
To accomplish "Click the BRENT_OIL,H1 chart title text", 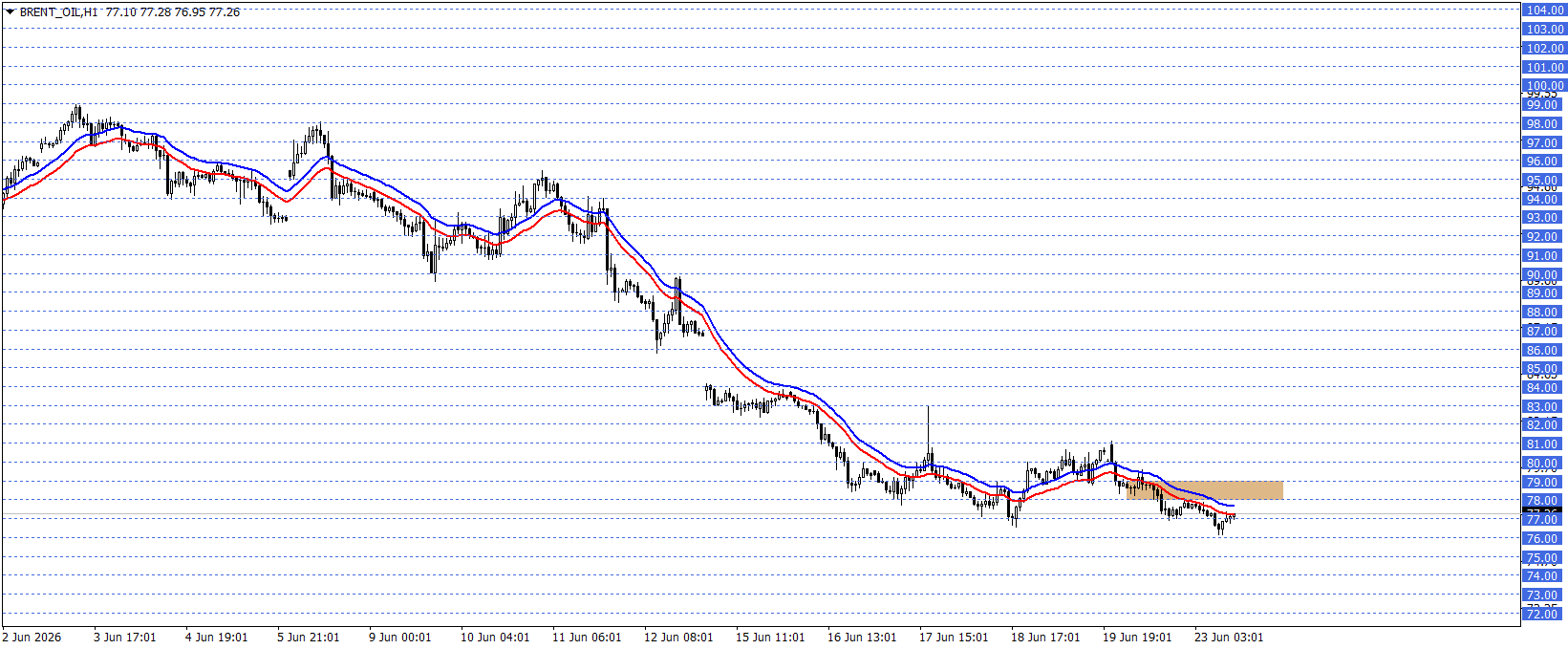I will pyautogui.click(x=59, y=12).
